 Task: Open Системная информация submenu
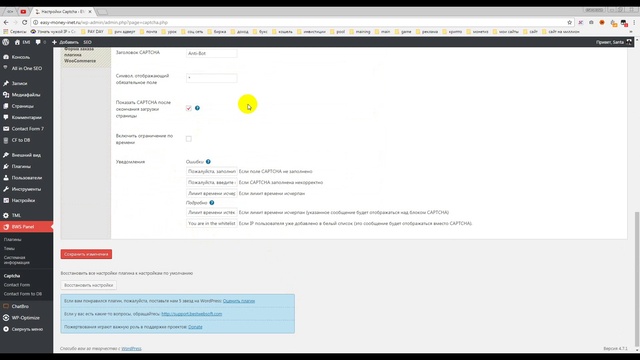[x=17, y=260]
